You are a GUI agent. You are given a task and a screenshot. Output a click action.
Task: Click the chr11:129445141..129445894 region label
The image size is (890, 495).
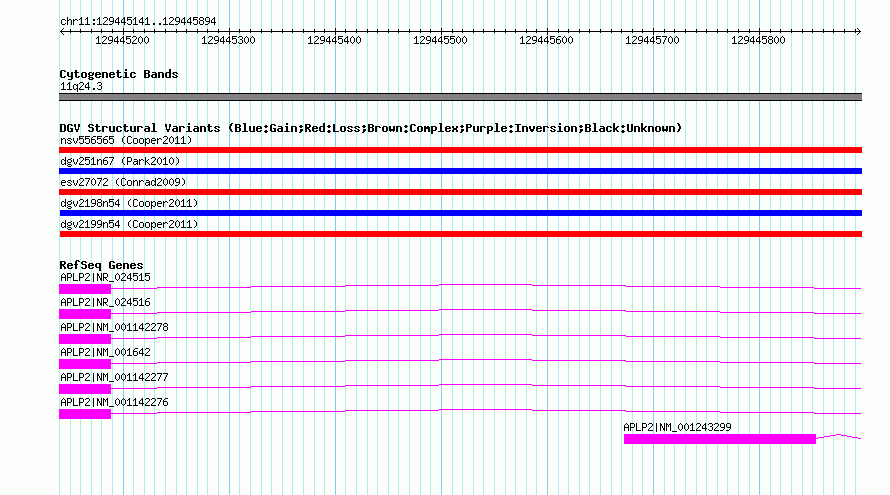pyautogui.click(x=138, y=21)
